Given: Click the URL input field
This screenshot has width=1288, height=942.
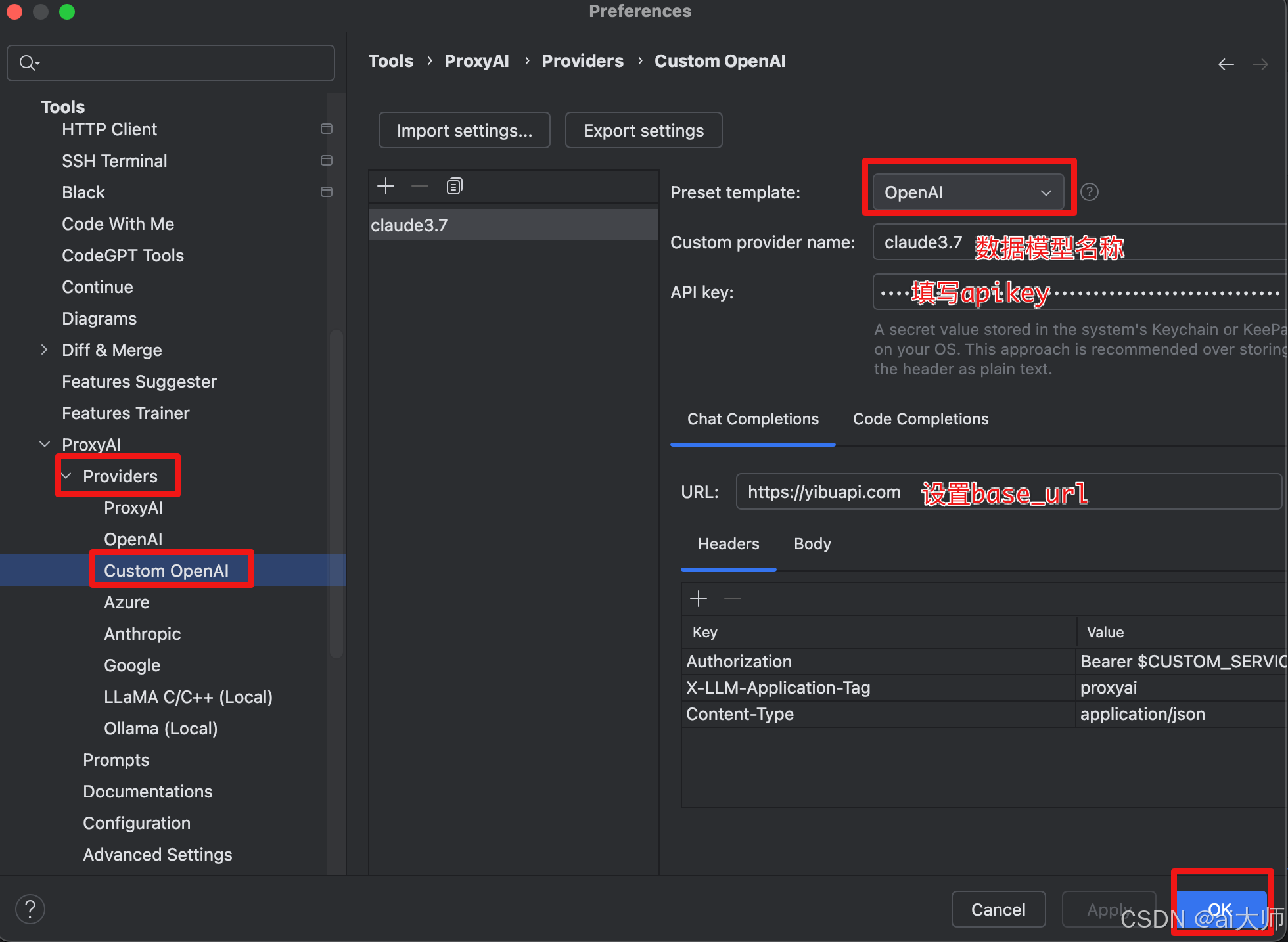Looking at the screenshot, I should (1008, 492).
